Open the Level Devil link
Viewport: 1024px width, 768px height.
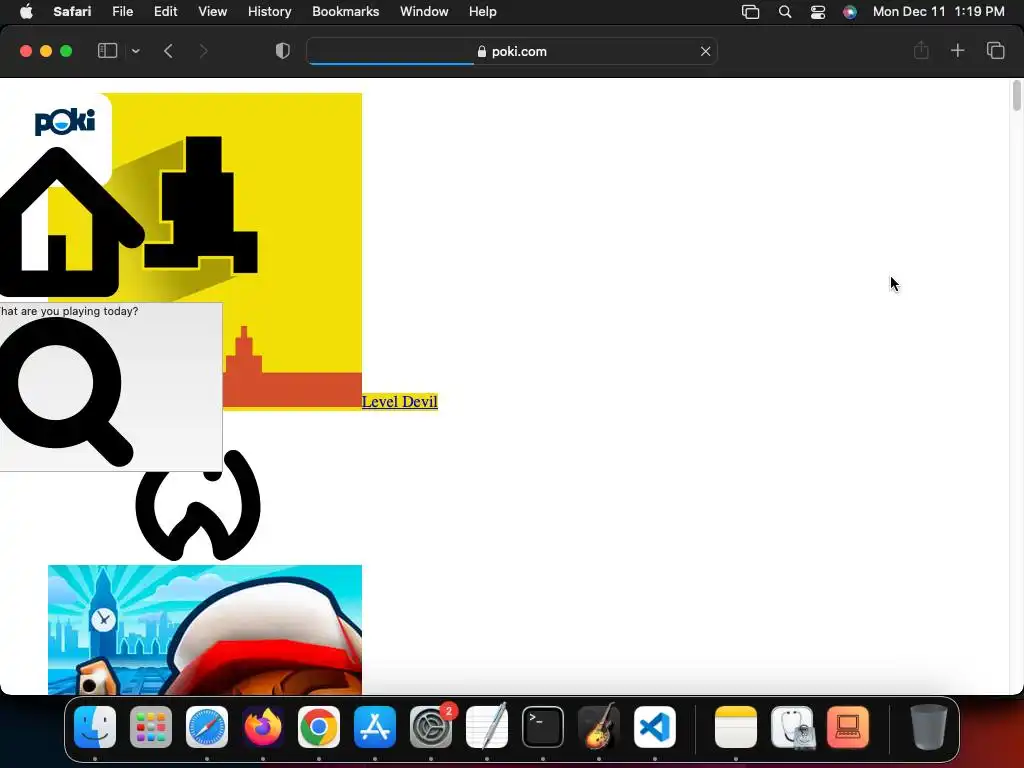[x=400, y=402]
